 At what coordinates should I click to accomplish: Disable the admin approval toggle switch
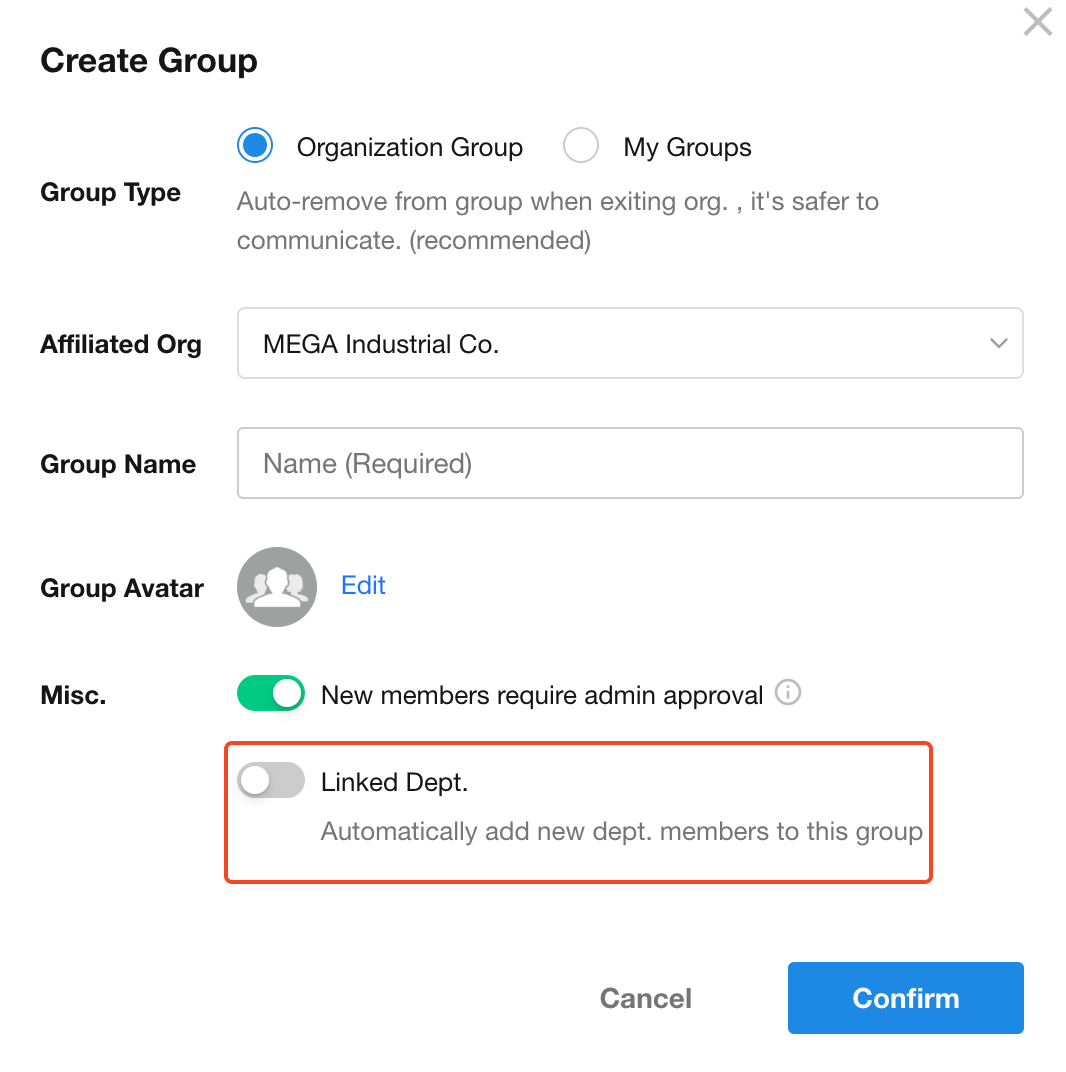(x=271, y=693)
